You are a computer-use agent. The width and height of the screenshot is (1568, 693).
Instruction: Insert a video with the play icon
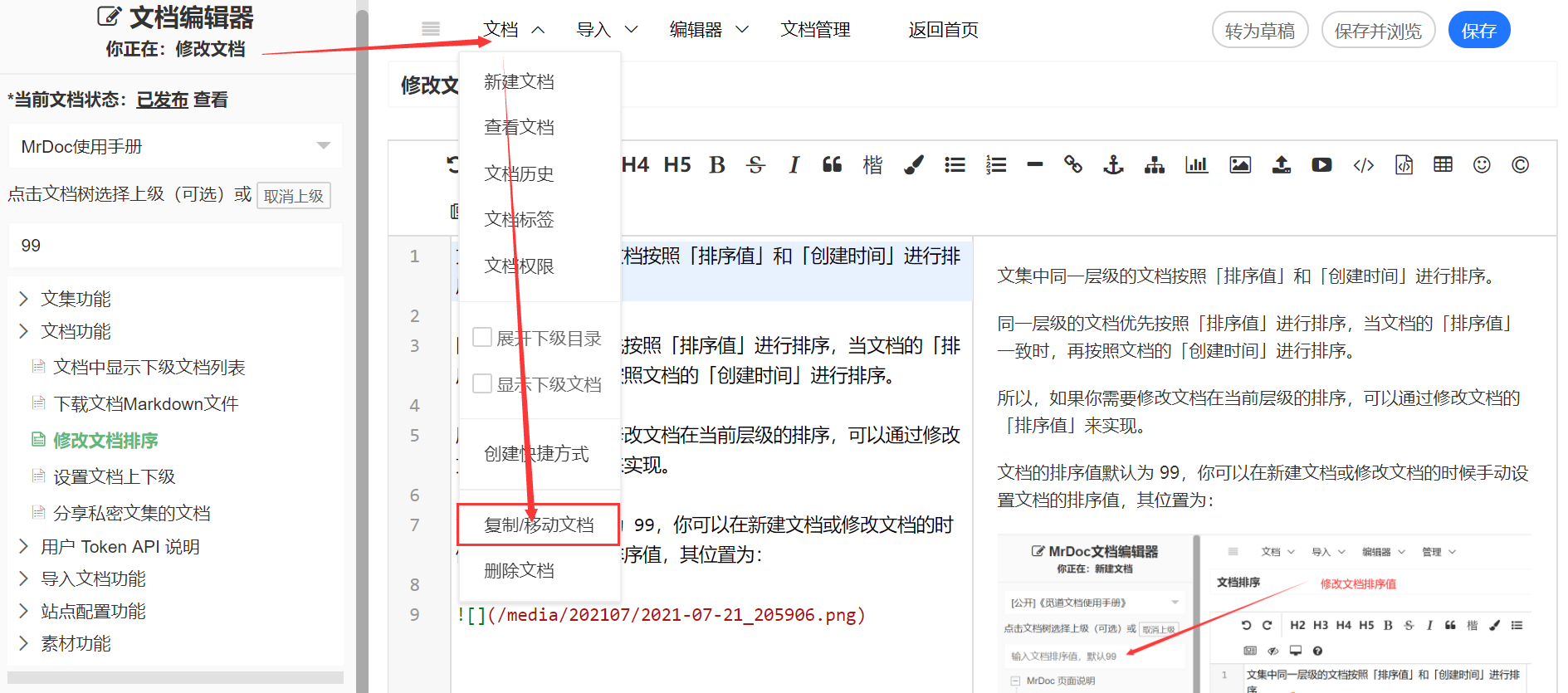1321,165
